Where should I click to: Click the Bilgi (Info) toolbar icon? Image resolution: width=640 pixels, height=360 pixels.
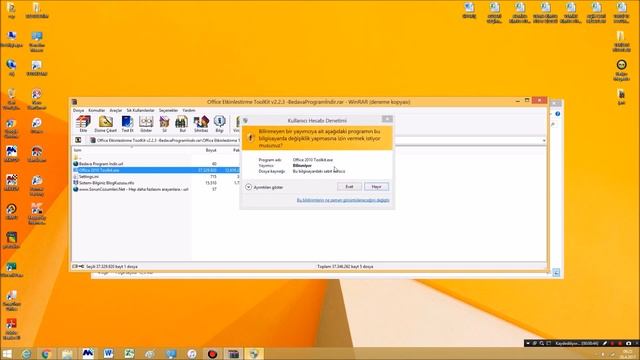220,124
